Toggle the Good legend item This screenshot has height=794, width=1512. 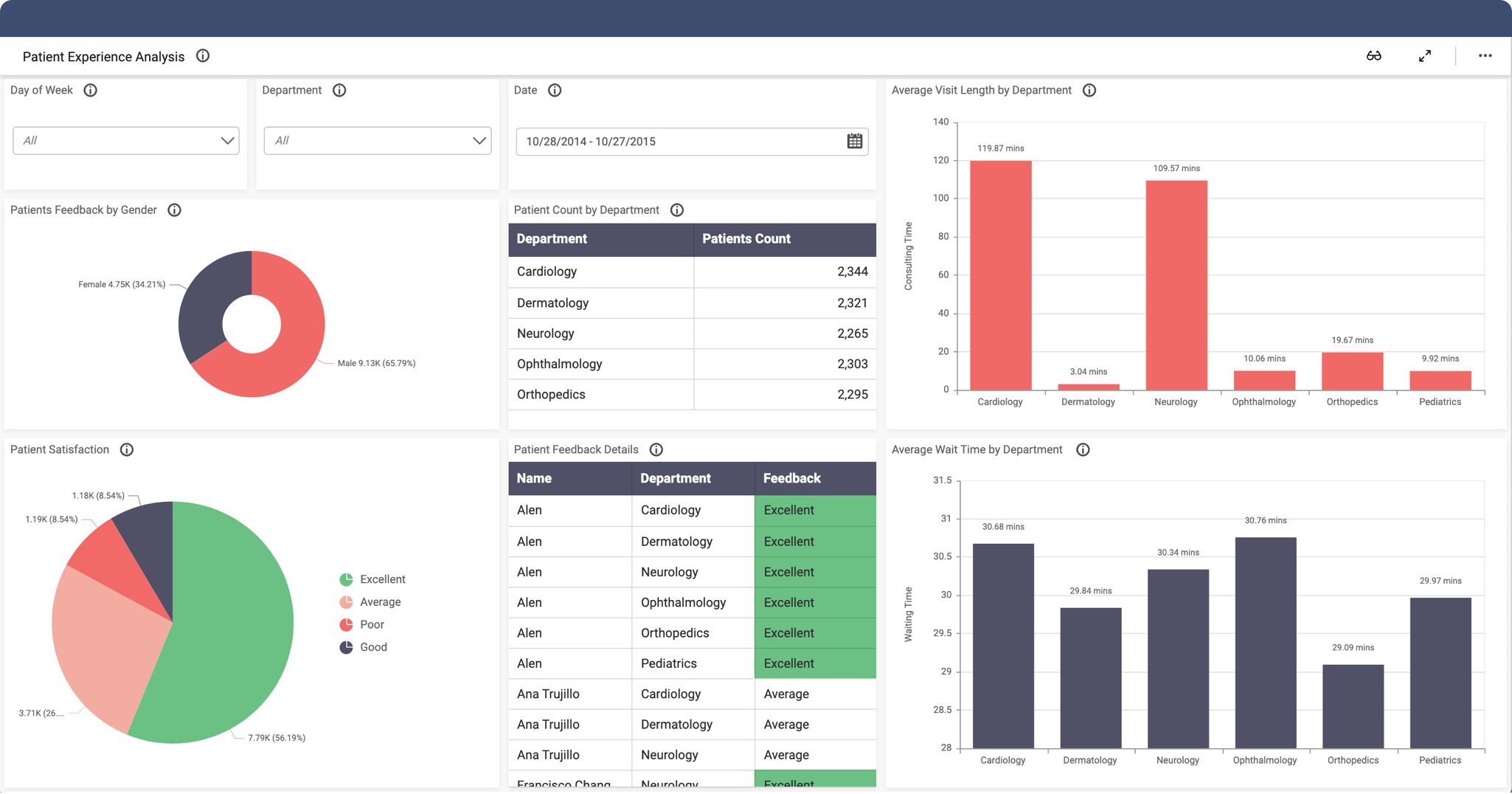[364, 647]
